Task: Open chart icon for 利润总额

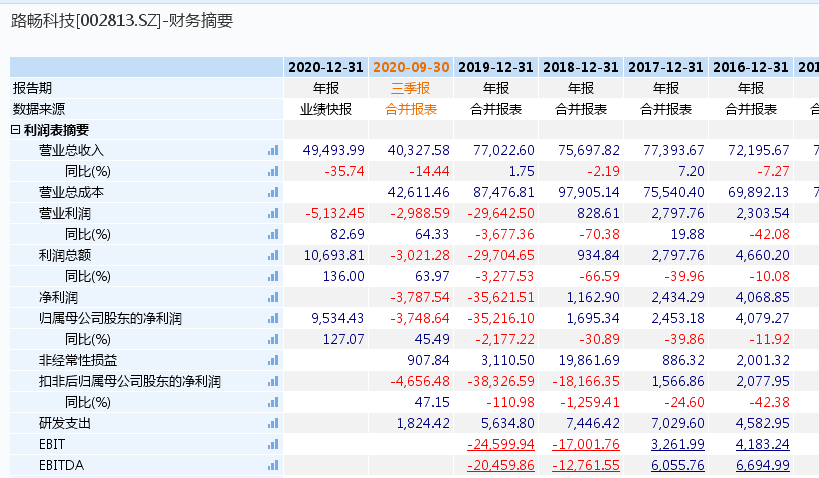Action: (x=273, y=255)
